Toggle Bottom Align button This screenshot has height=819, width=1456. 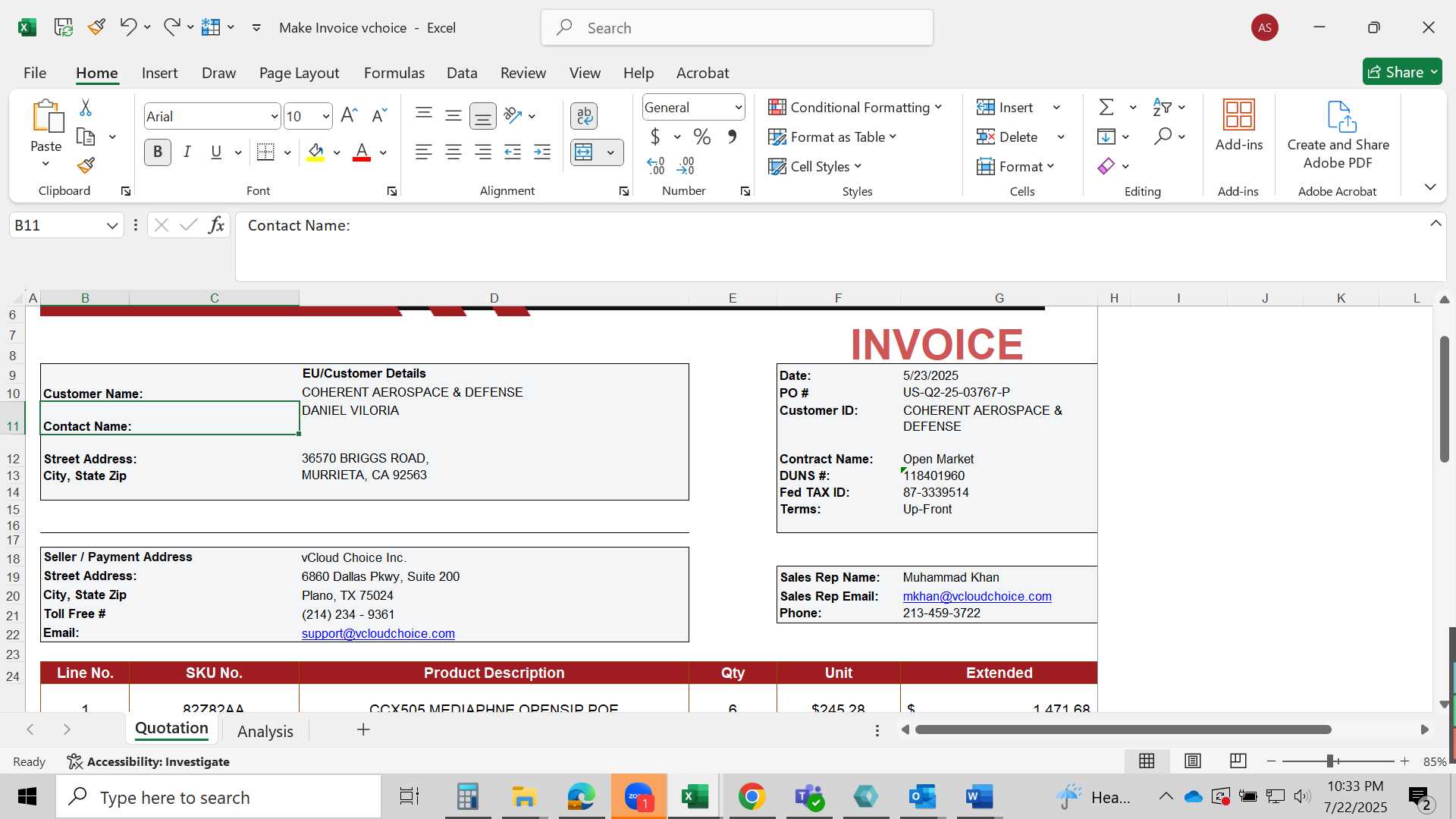483,116
